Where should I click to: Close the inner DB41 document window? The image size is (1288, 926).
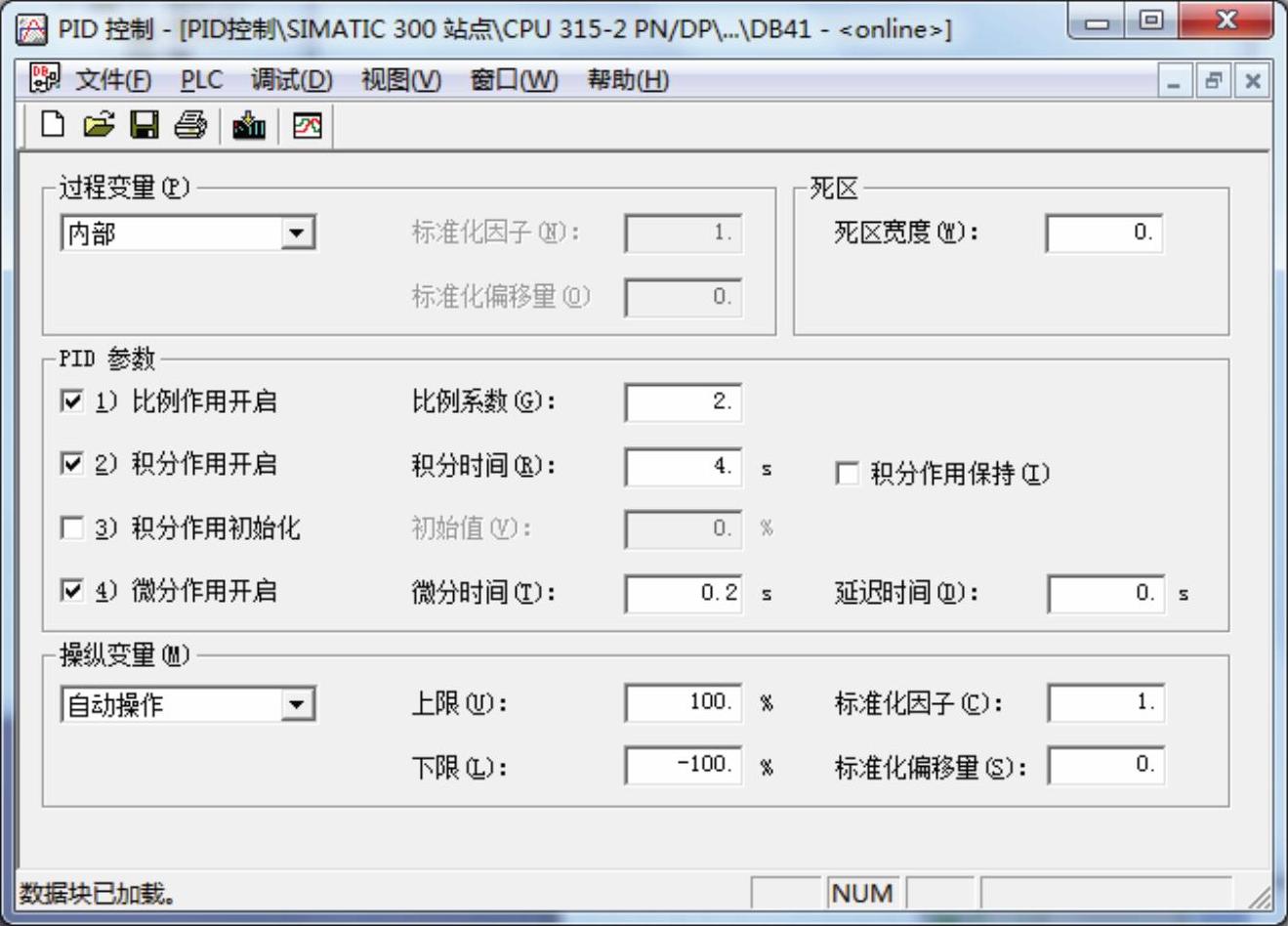[x=1252, y=81]
